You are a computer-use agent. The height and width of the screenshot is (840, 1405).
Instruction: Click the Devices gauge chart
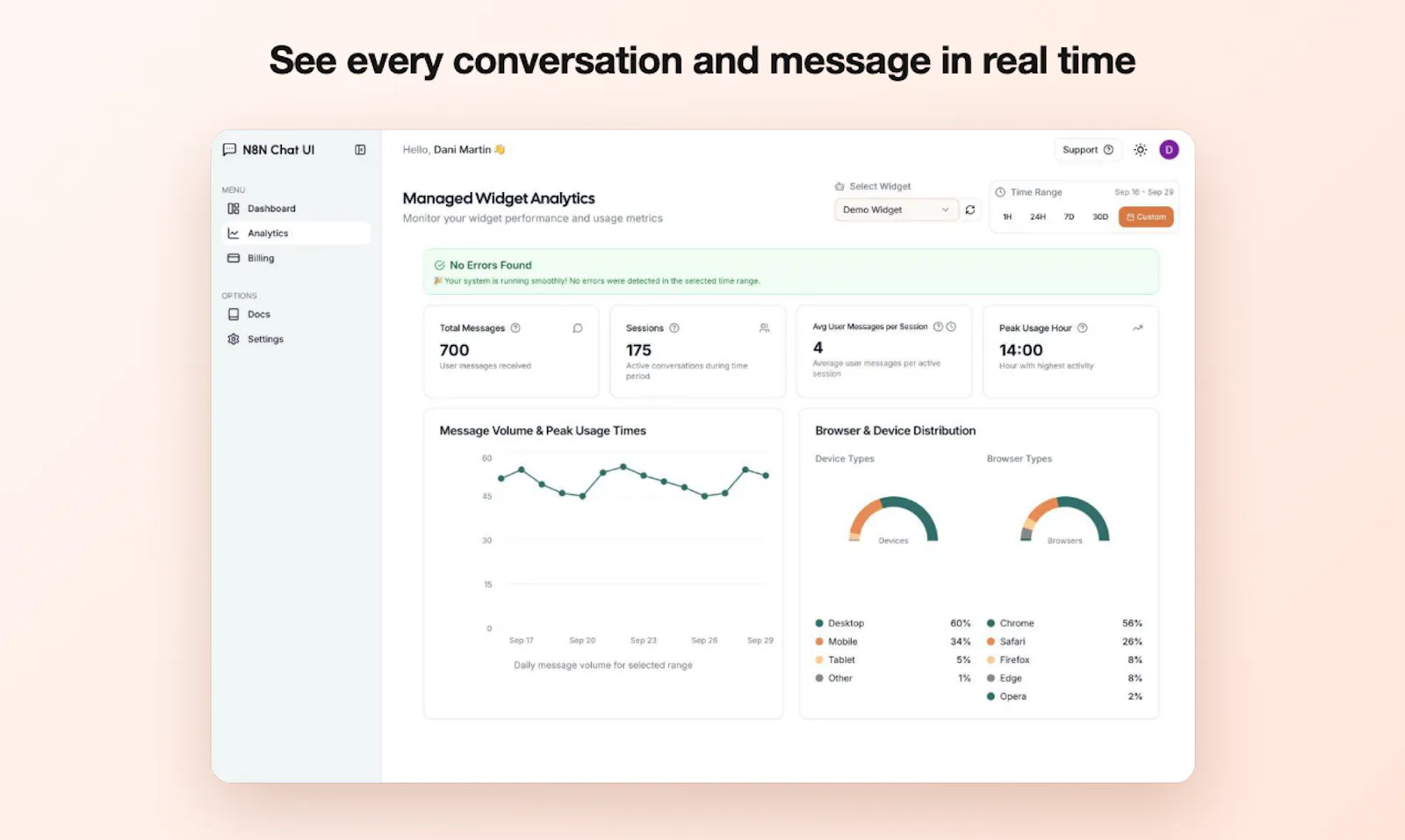[893, 520]
